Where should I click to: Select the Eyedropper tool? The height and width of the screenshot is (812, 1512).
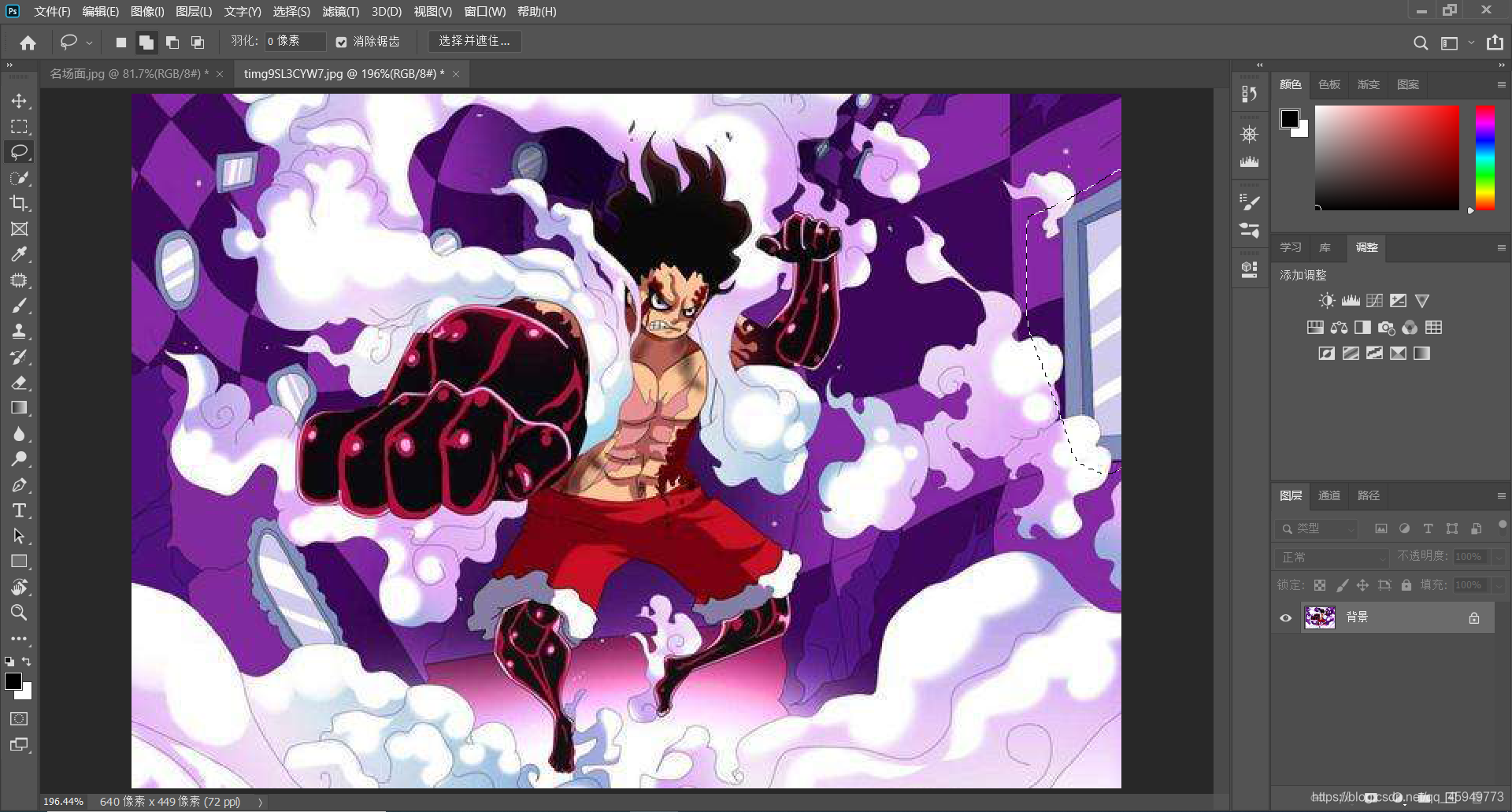click(x=19, y=254)
